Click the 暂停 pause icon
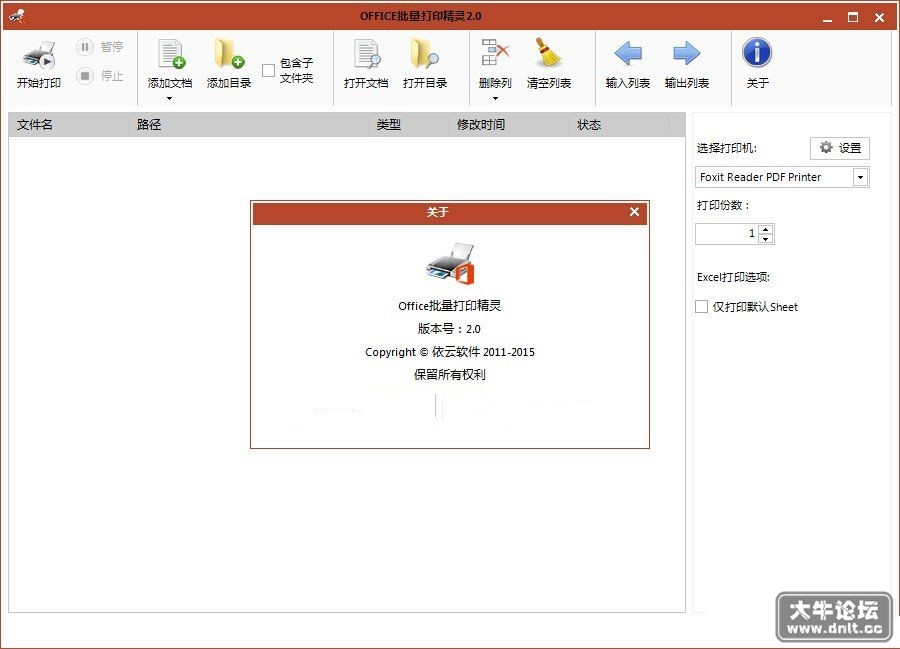 [x=85, y=46]
